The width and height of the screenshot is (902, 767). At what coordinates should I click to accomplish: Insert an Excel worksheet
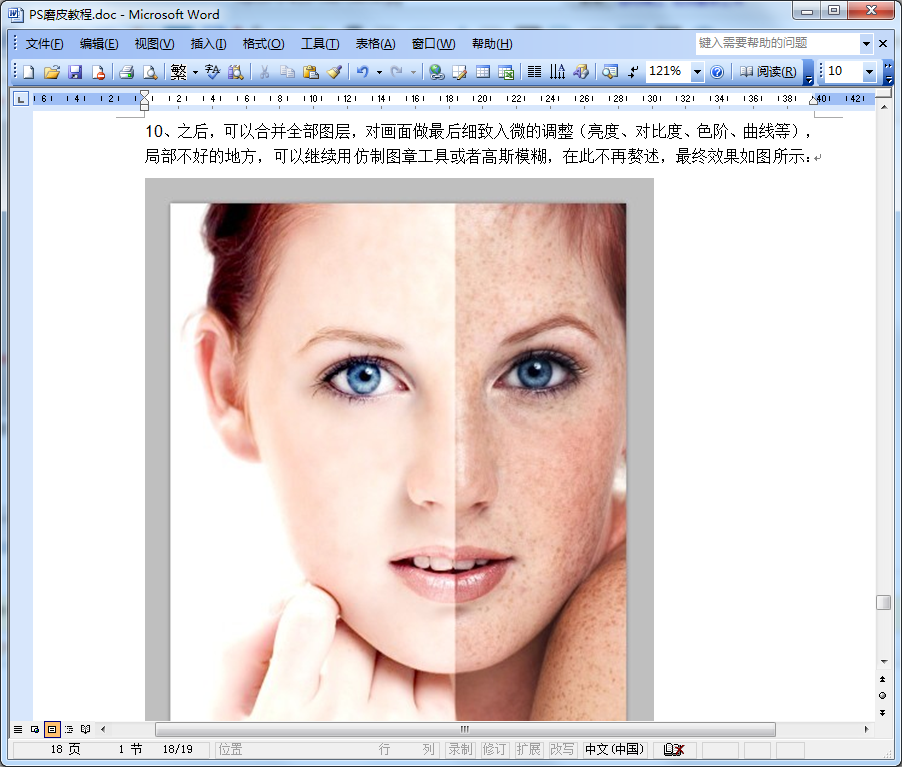[506, 72]
